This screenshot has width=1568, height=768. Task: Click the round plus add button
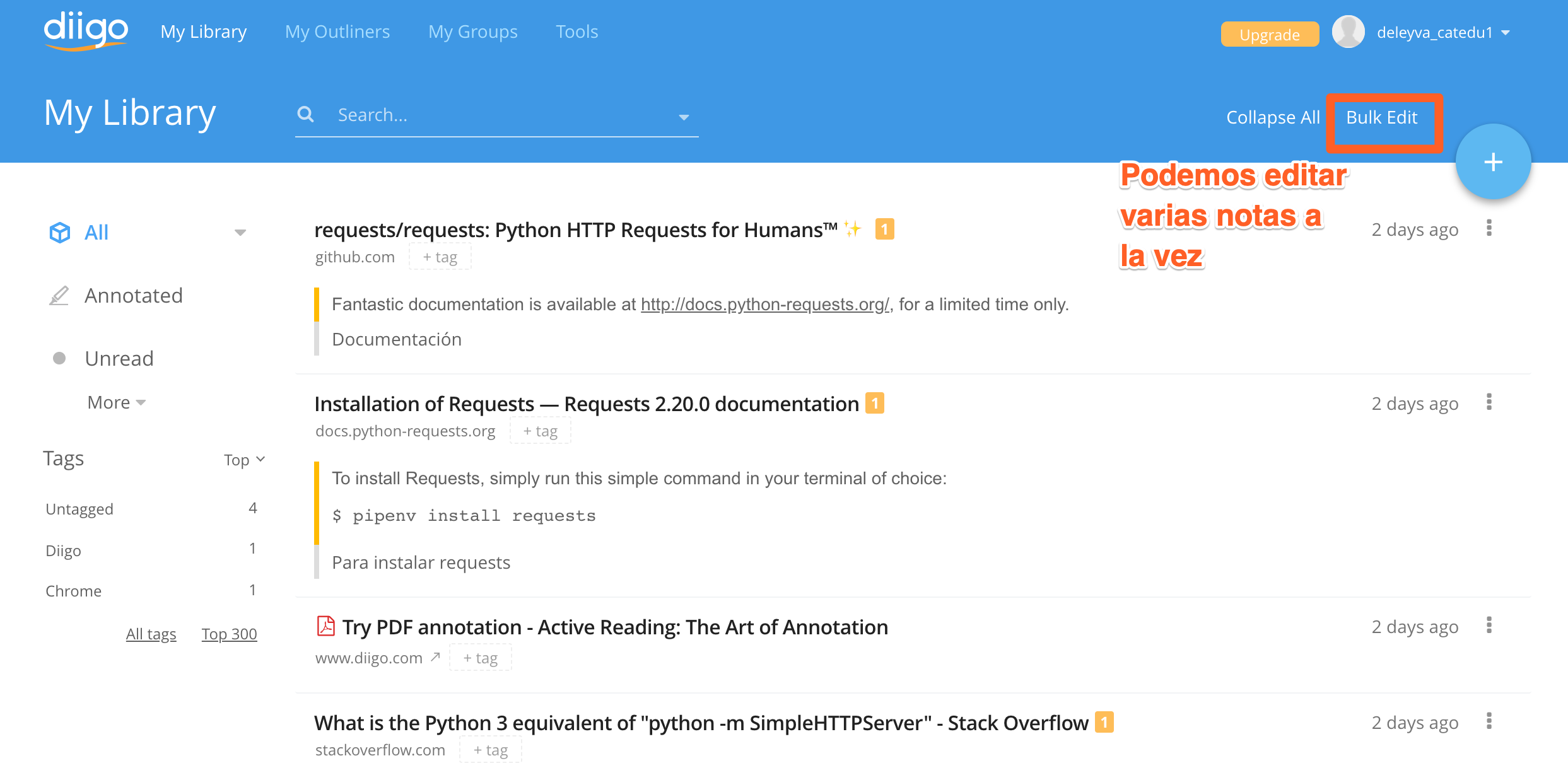click(x=1492, y=162)
